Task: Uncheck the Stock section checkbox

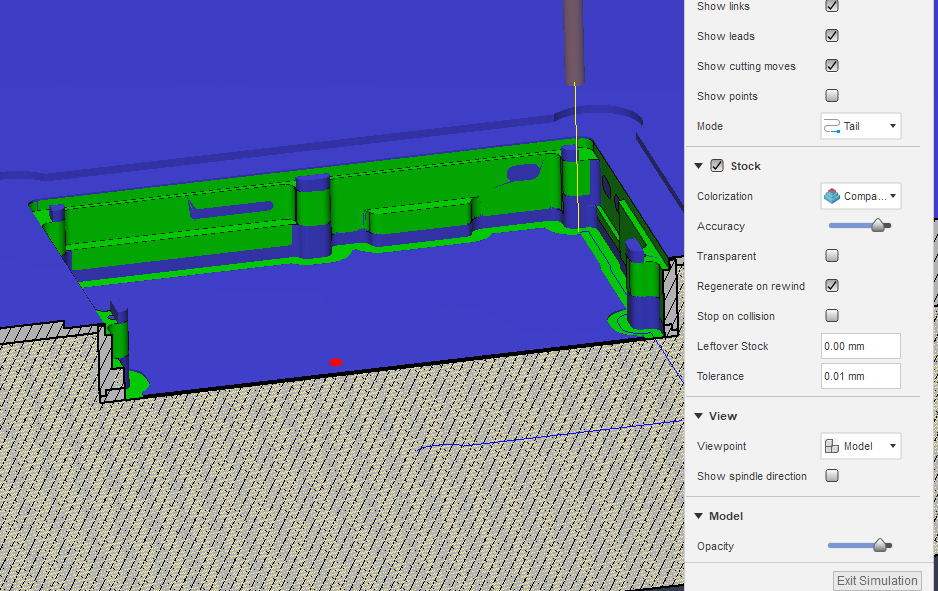Action: (x=714, y=166)
